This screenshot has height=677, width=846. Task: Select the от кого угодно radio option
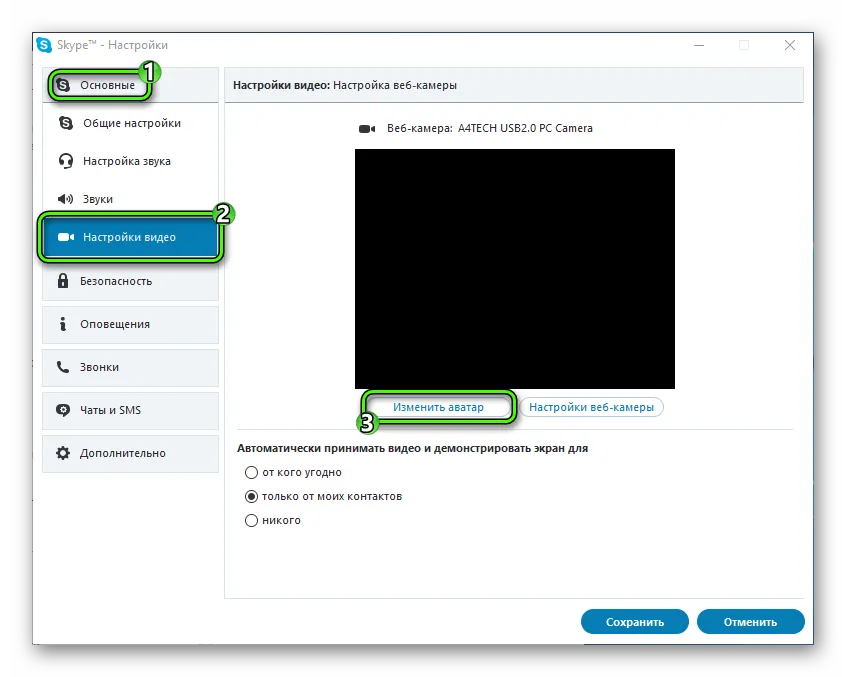(251, 473)
